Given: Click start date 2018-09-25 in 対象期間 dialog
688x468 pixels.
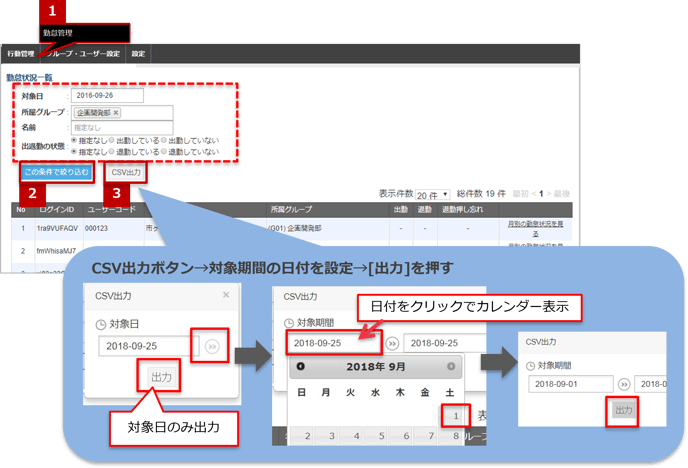Looking at the screenshot, I should 333,343.
